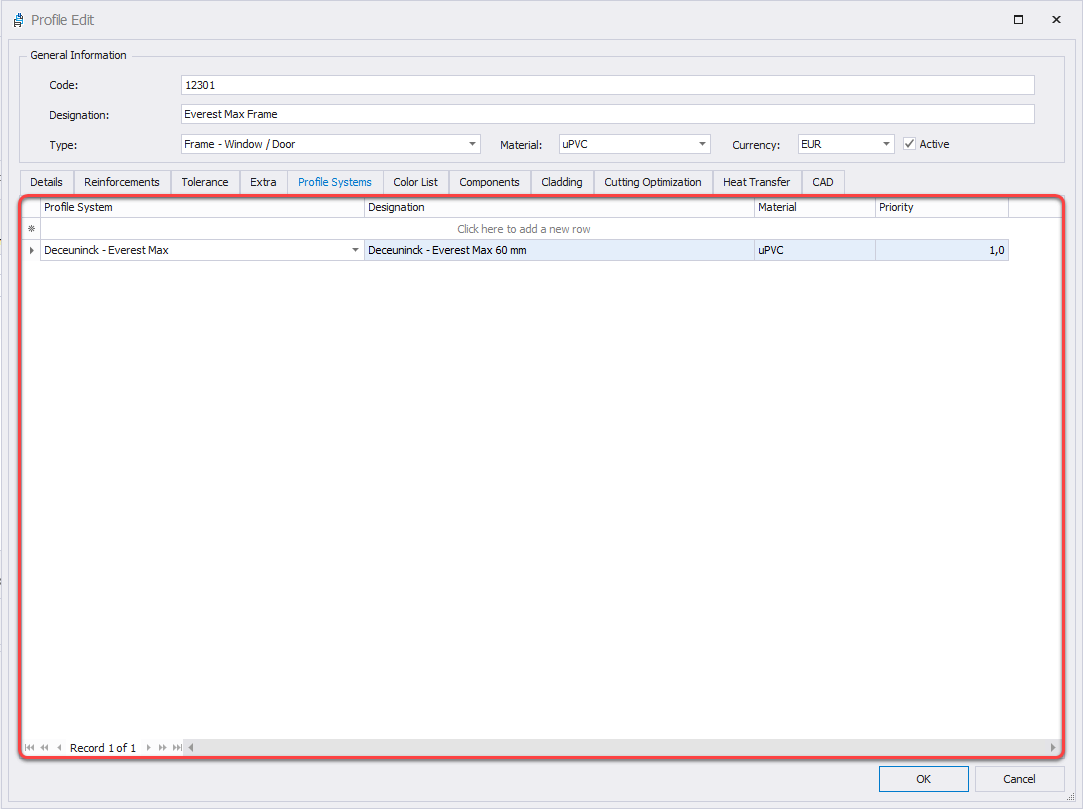
Task: Open the Type dropdown
Action: click(x=472, y=145)
